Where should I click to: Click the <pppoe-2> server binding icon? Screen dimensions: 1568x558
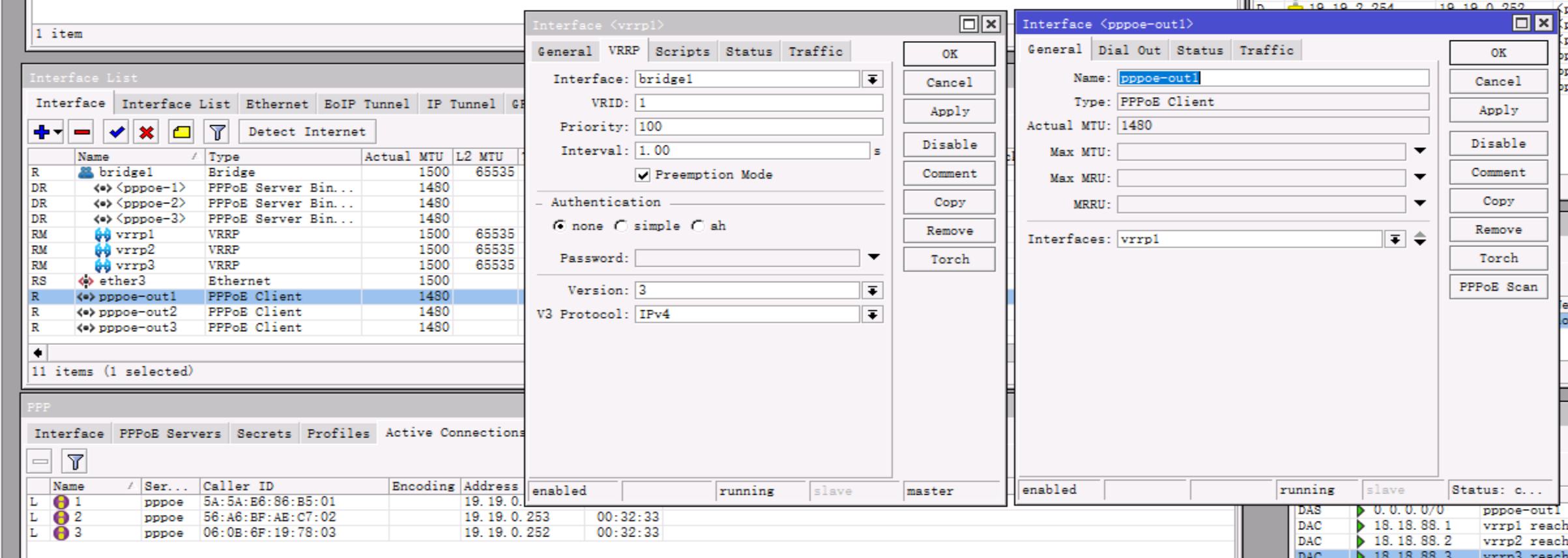(x=102, y=203)
